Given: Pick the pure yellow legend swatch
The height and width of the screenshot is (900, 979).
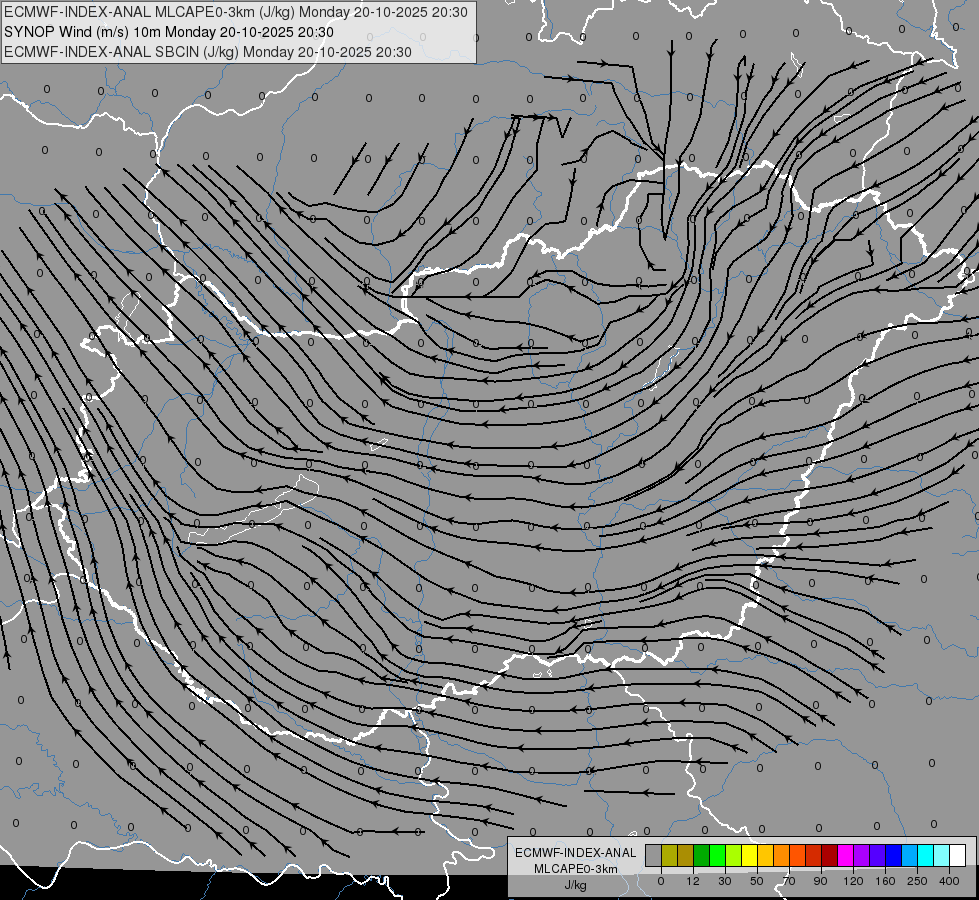Looking at the screenshot, I should point(750,855).
